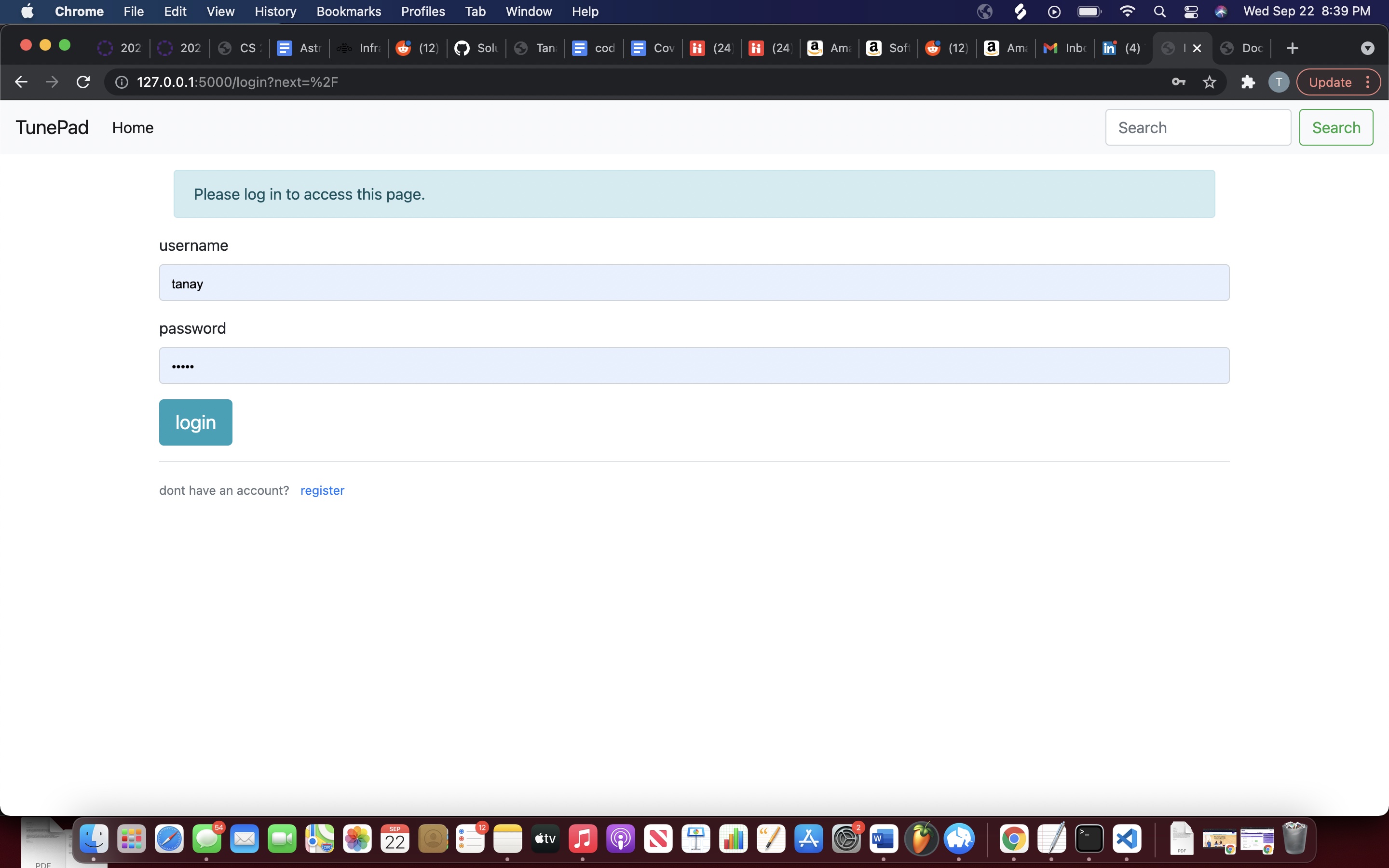Open Microsoft Word from the Dock
Image resolution: width=1389 pixels, height=868 pixels.
point(884,839)
